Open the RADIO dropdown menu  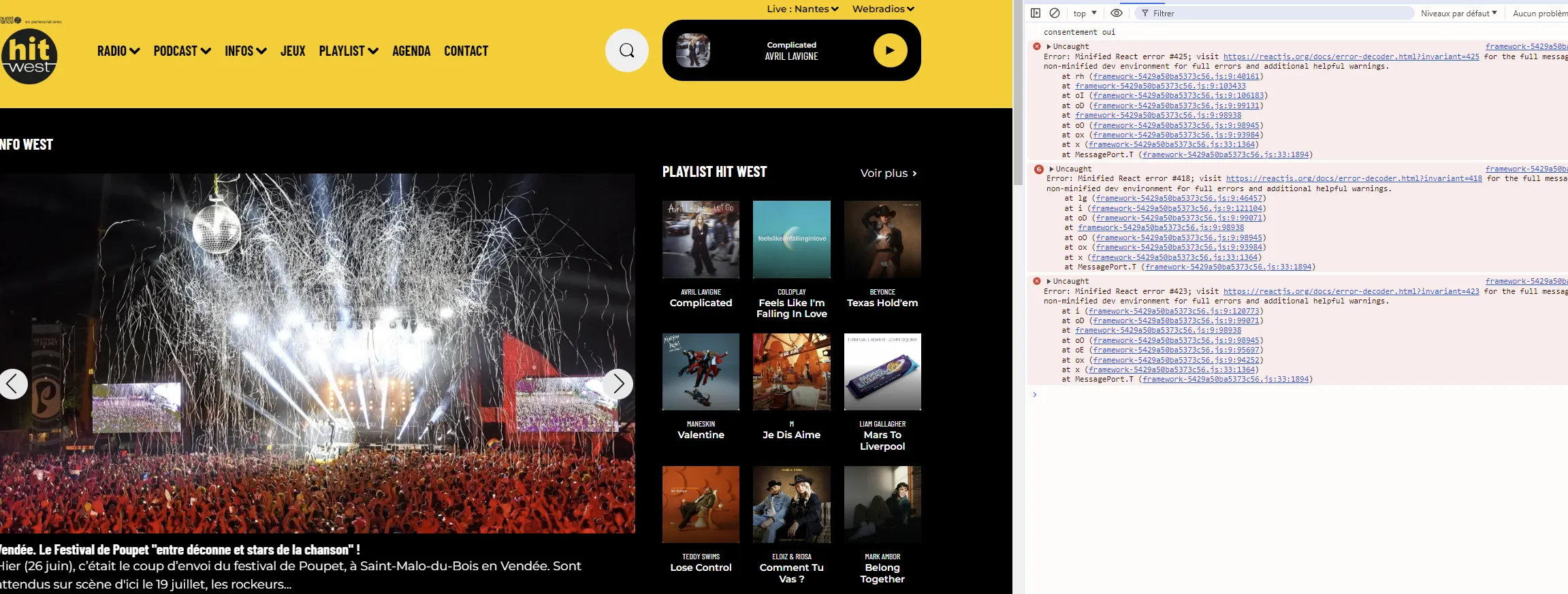coord(118,51)
